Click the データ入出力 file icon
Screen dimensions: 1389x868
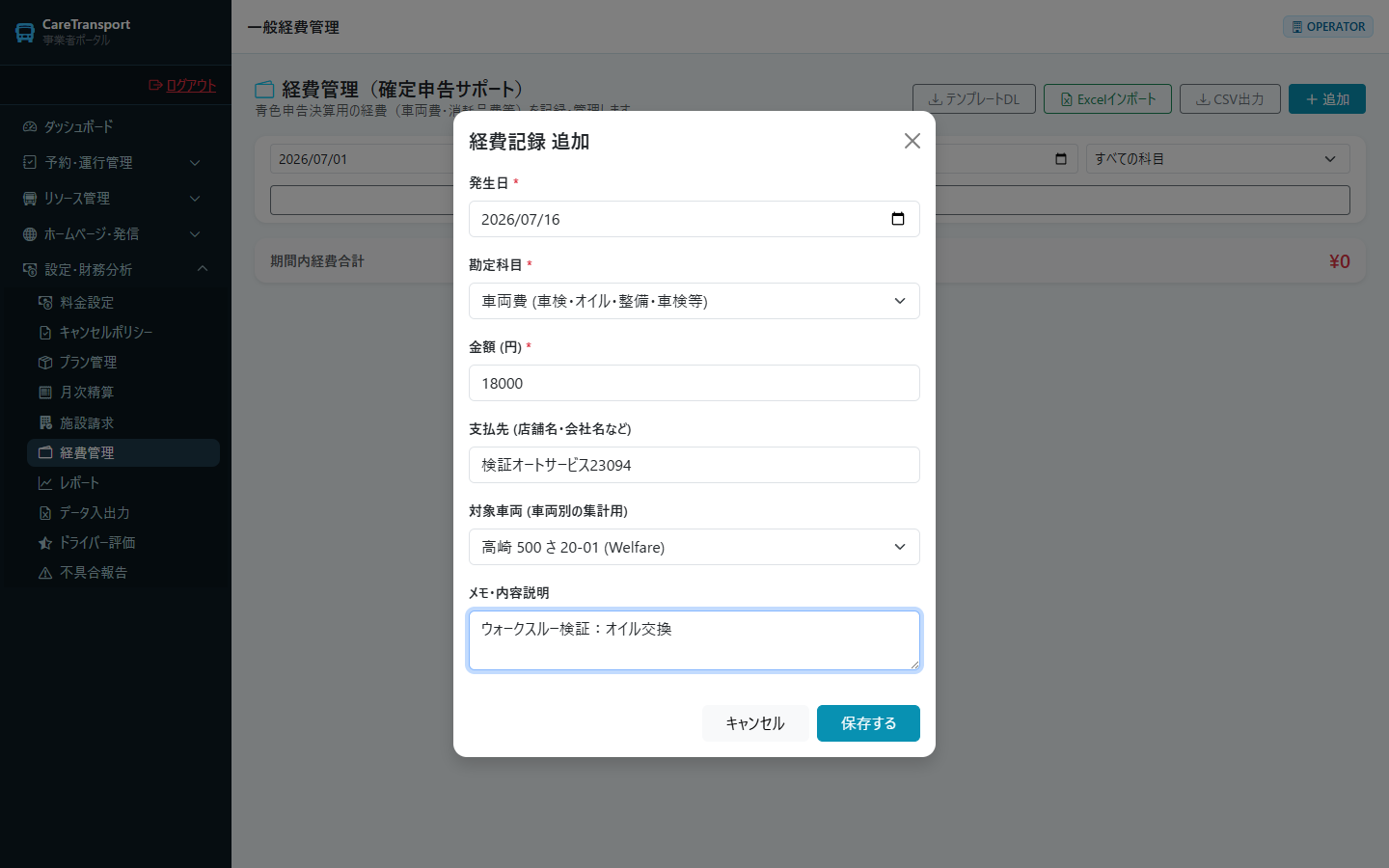click(x=45, y=513)
